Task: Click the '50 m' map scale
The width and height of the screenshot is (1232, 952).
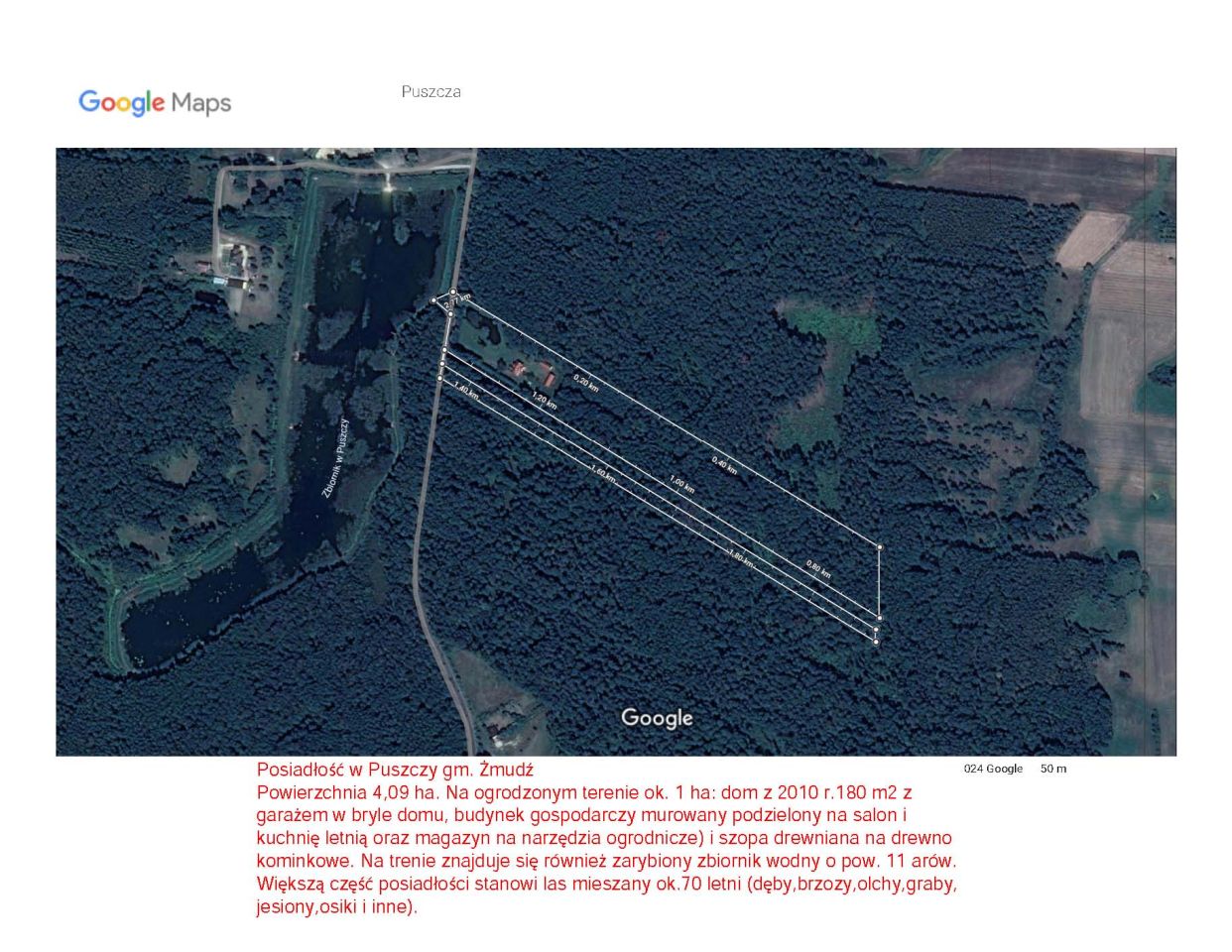Action: [x=1053, y=769]
